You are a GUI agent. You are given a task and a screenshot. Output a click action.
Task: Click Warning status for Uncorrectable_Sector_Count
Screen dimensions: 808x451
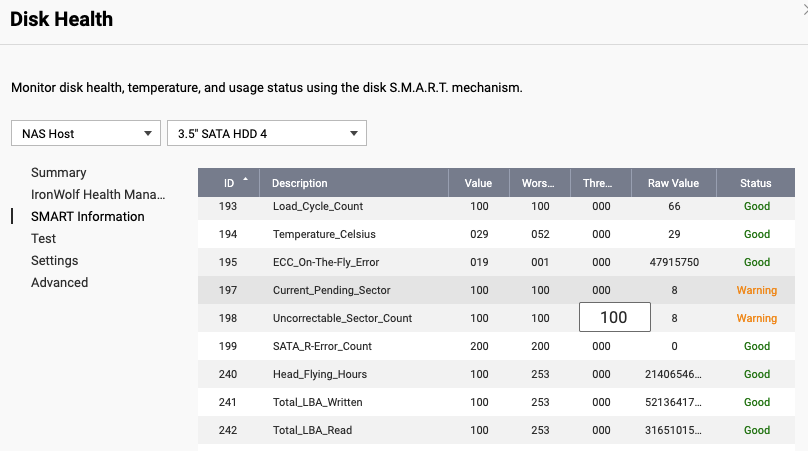pyautogui.click(x=756, y=318)
